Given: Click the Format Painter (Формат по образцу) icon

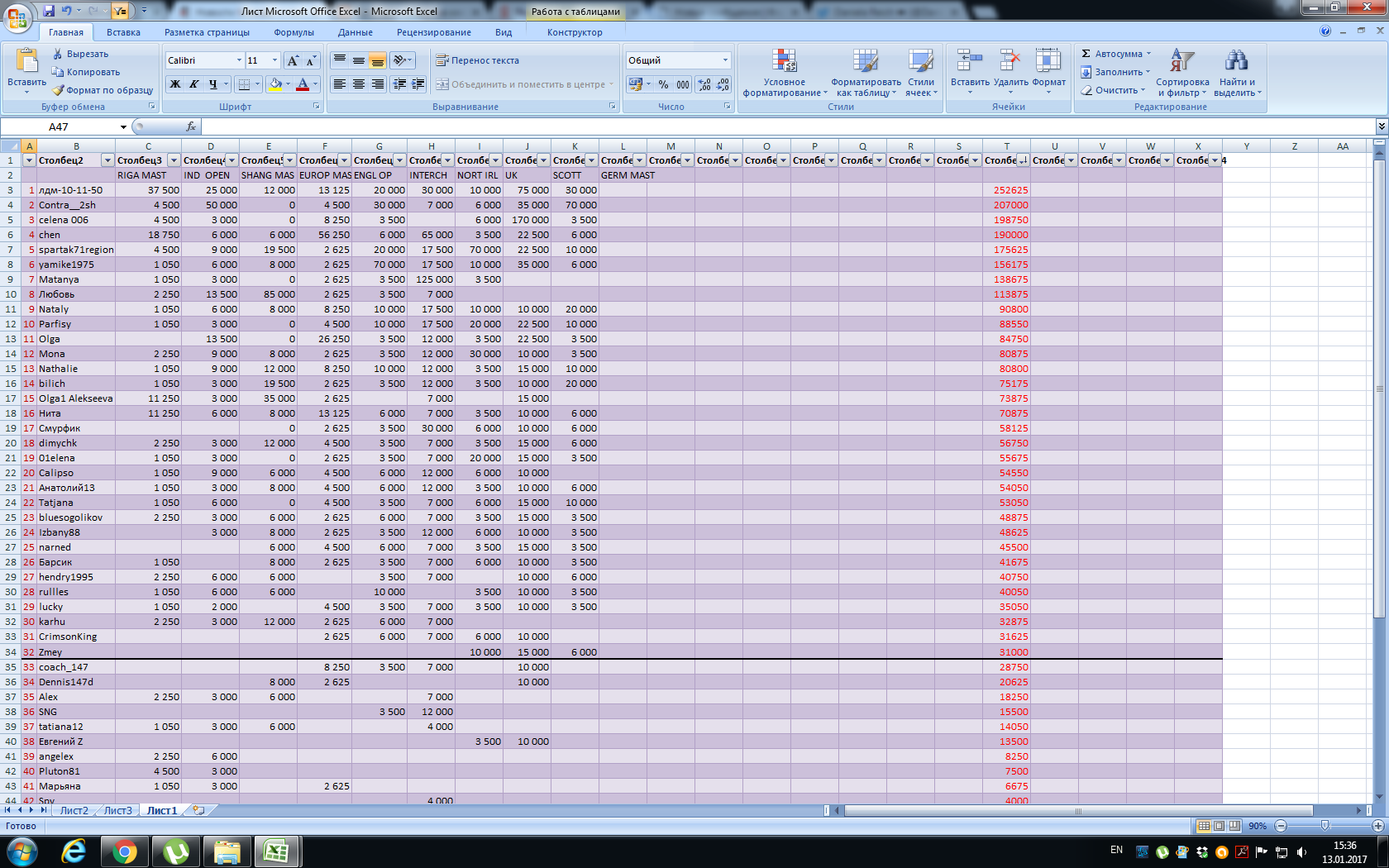Looking at the screenshot, I should pos(58,90).
